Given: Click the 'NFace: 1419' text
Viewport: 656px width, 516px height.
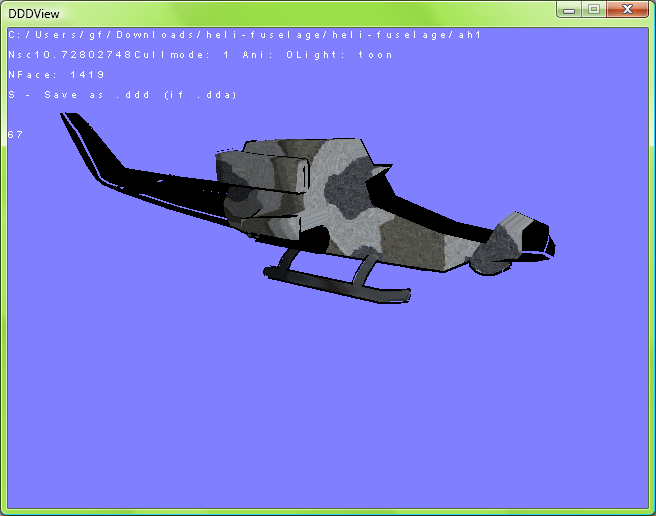Looking at the screenshot, I should click(x=56, y=75).
